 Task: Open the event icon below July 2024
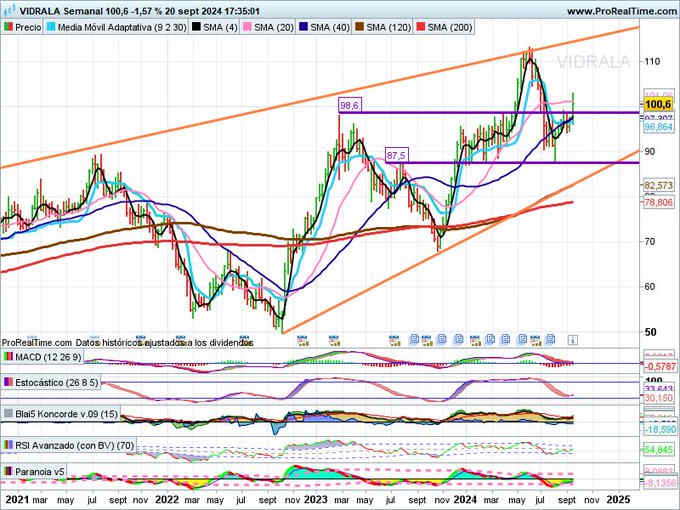[x=536, y=340]
